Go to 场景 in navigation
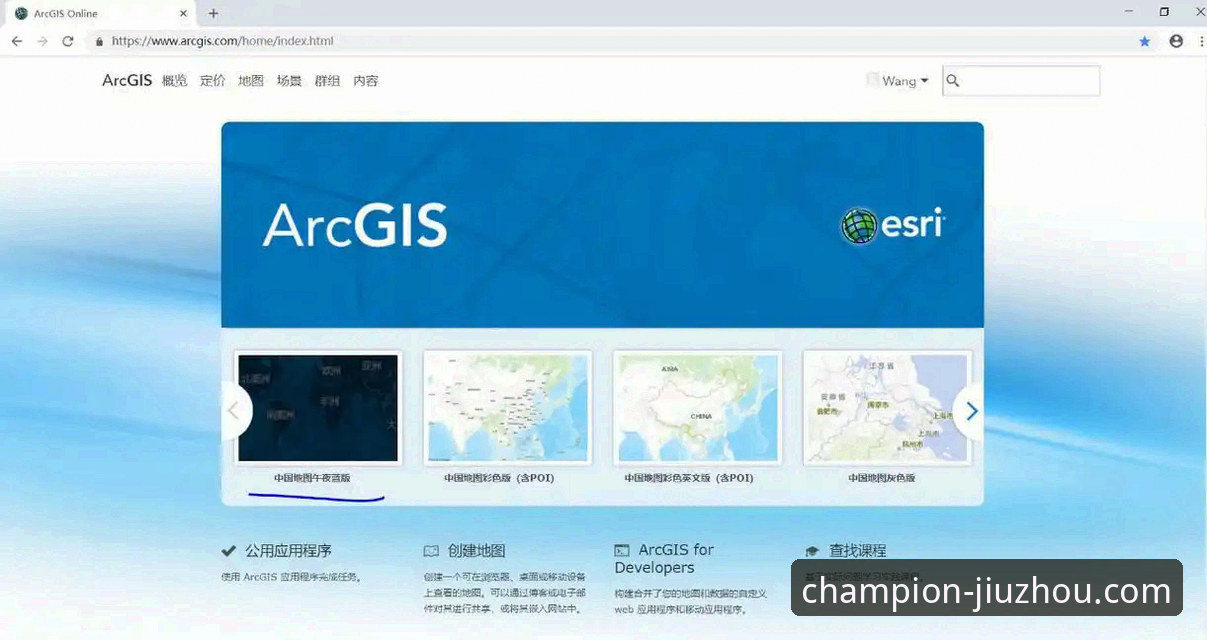 (x=289, y=81)
